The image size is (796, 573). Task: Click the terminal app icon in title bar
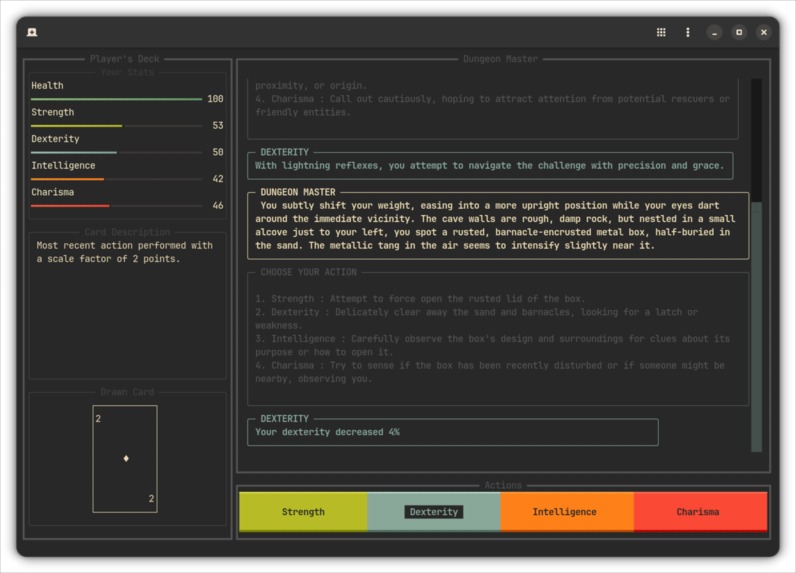click(x=32, y=32)
